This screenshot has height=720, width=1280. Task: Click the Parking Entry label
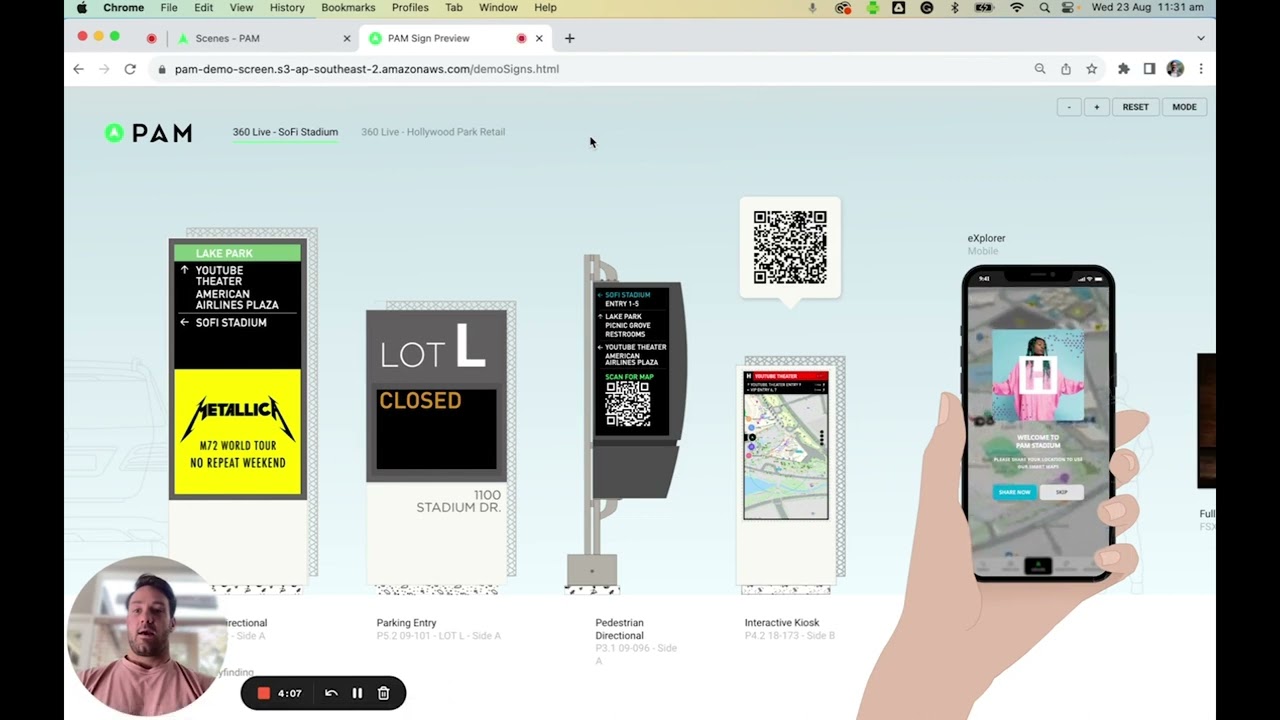pos(406,623)
